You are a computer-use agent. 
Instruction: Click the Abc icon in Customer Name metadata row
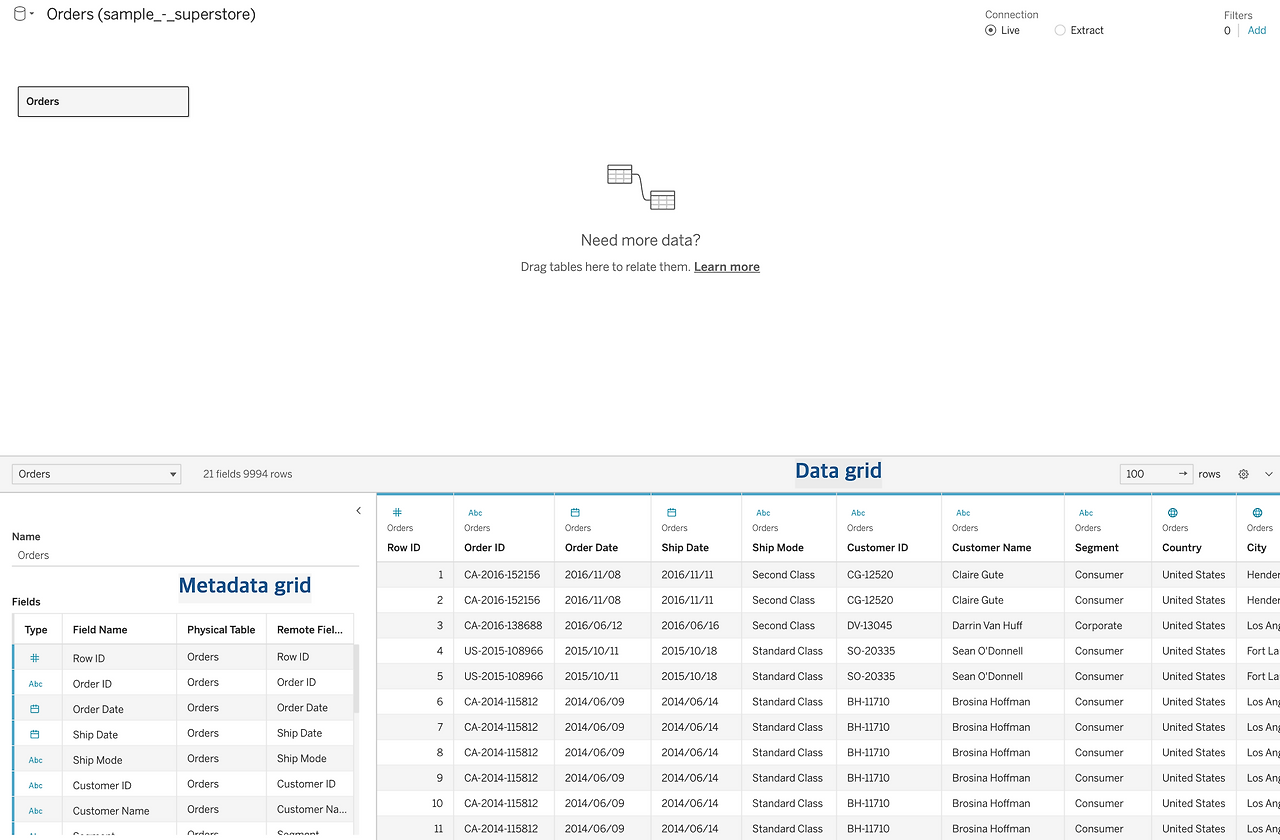pyautogui.click(x=36, y=811)
